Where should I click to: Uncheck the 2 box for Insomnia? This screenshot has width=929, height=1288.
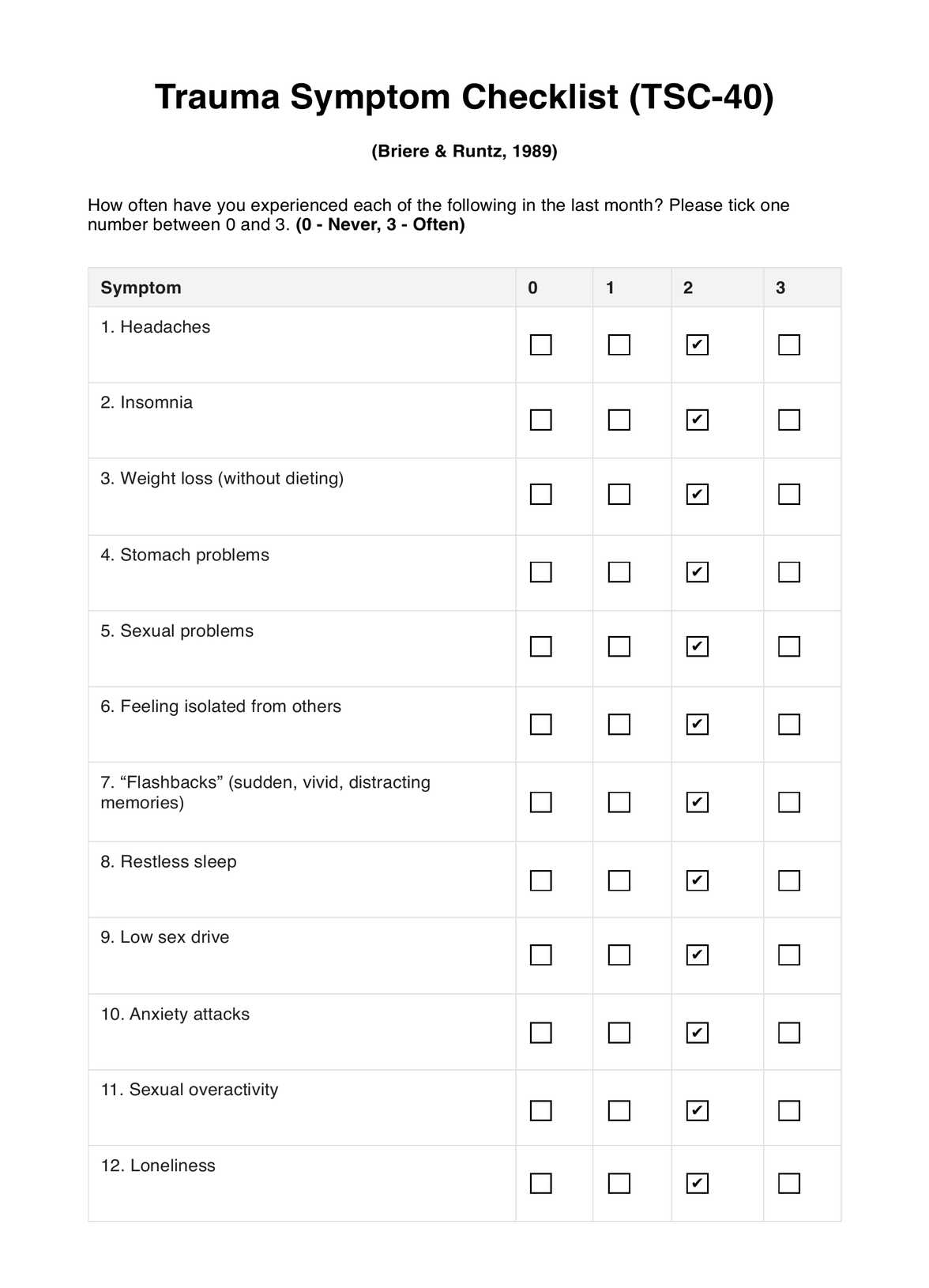coord(697,420)
